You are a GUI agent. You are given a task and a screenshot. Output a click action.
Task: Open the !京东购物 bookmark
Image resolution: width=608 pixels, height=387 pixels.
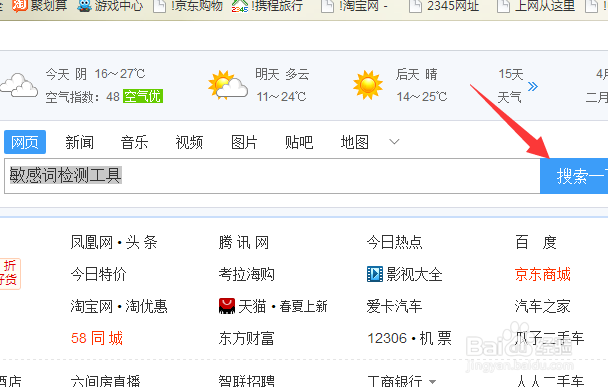[188, 6]
